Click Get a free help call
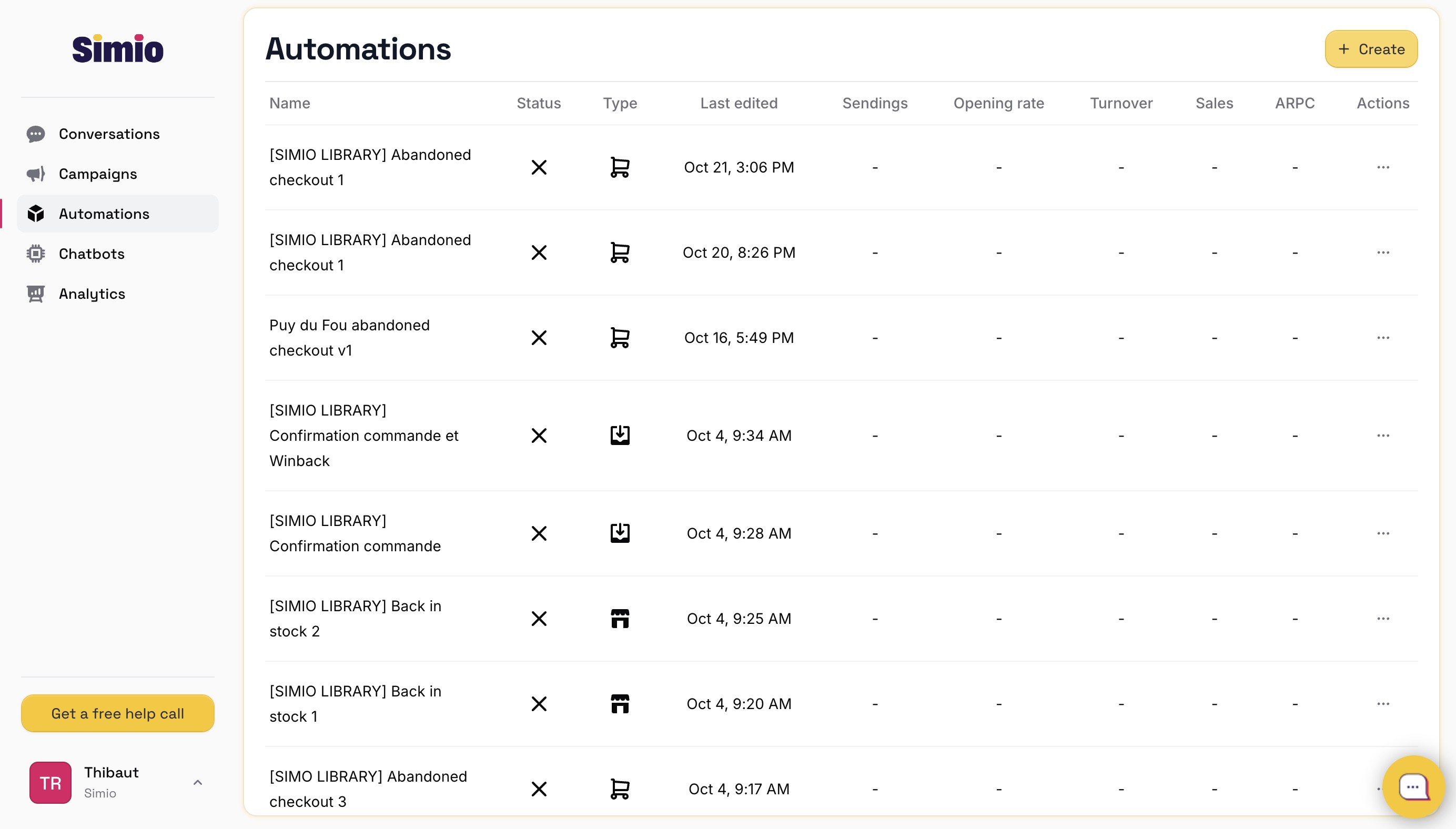This screenshot has width=1456, height=829. [118, 713]
